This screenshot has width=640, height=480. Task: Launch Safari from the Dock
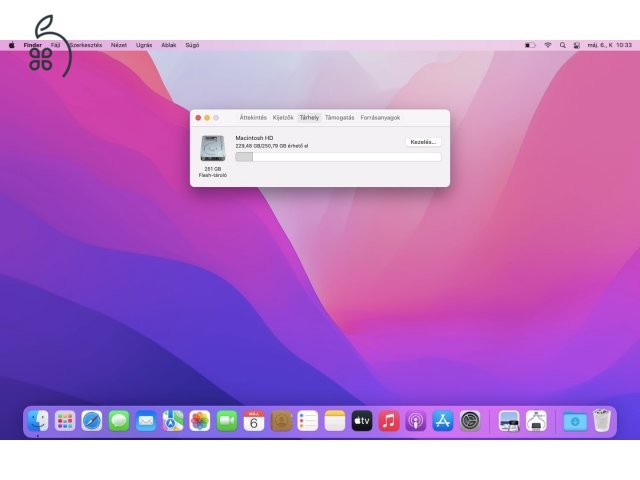tap(92, 421)
